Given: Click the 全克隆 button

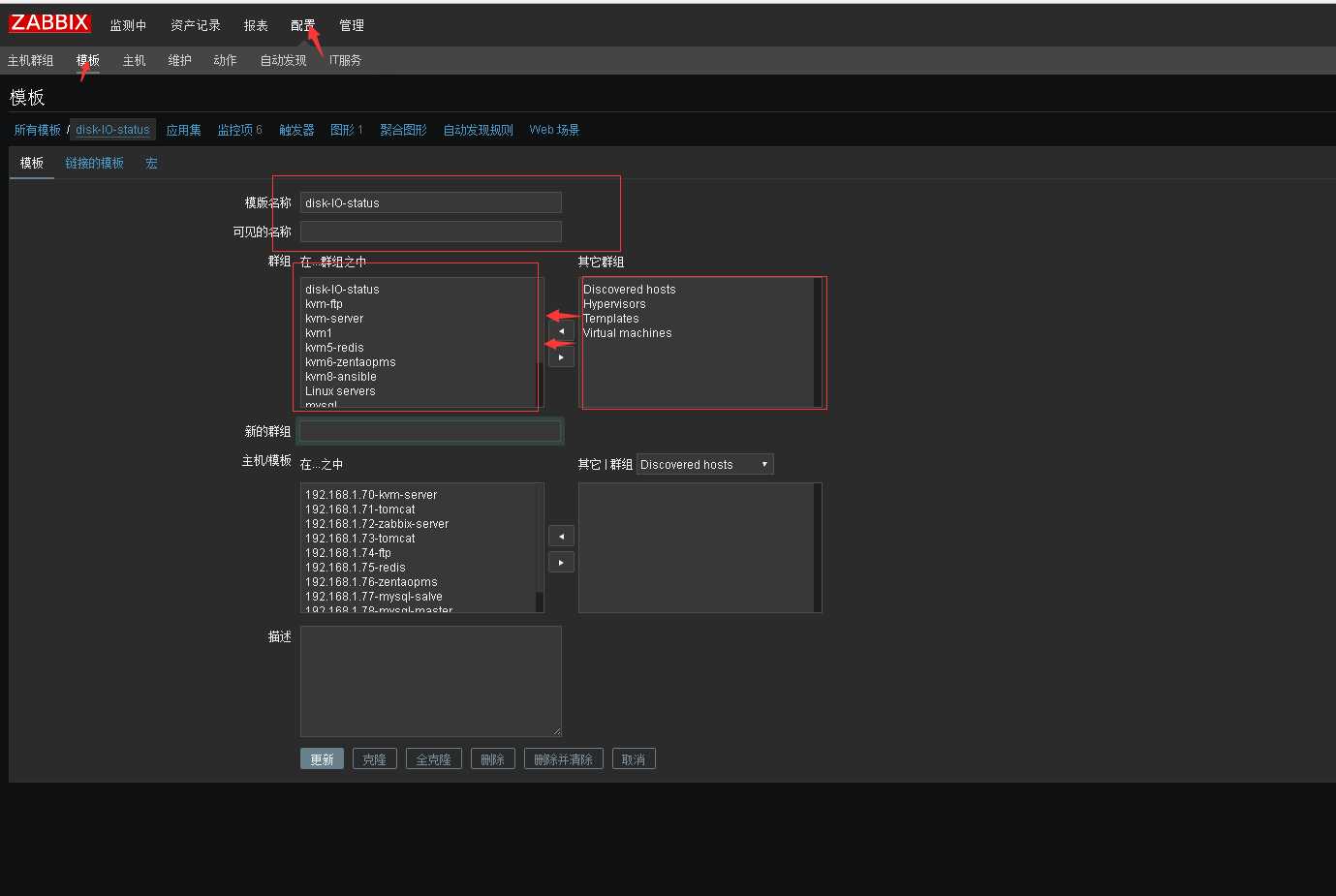Looking at the screenshot, I should [433, 759].
